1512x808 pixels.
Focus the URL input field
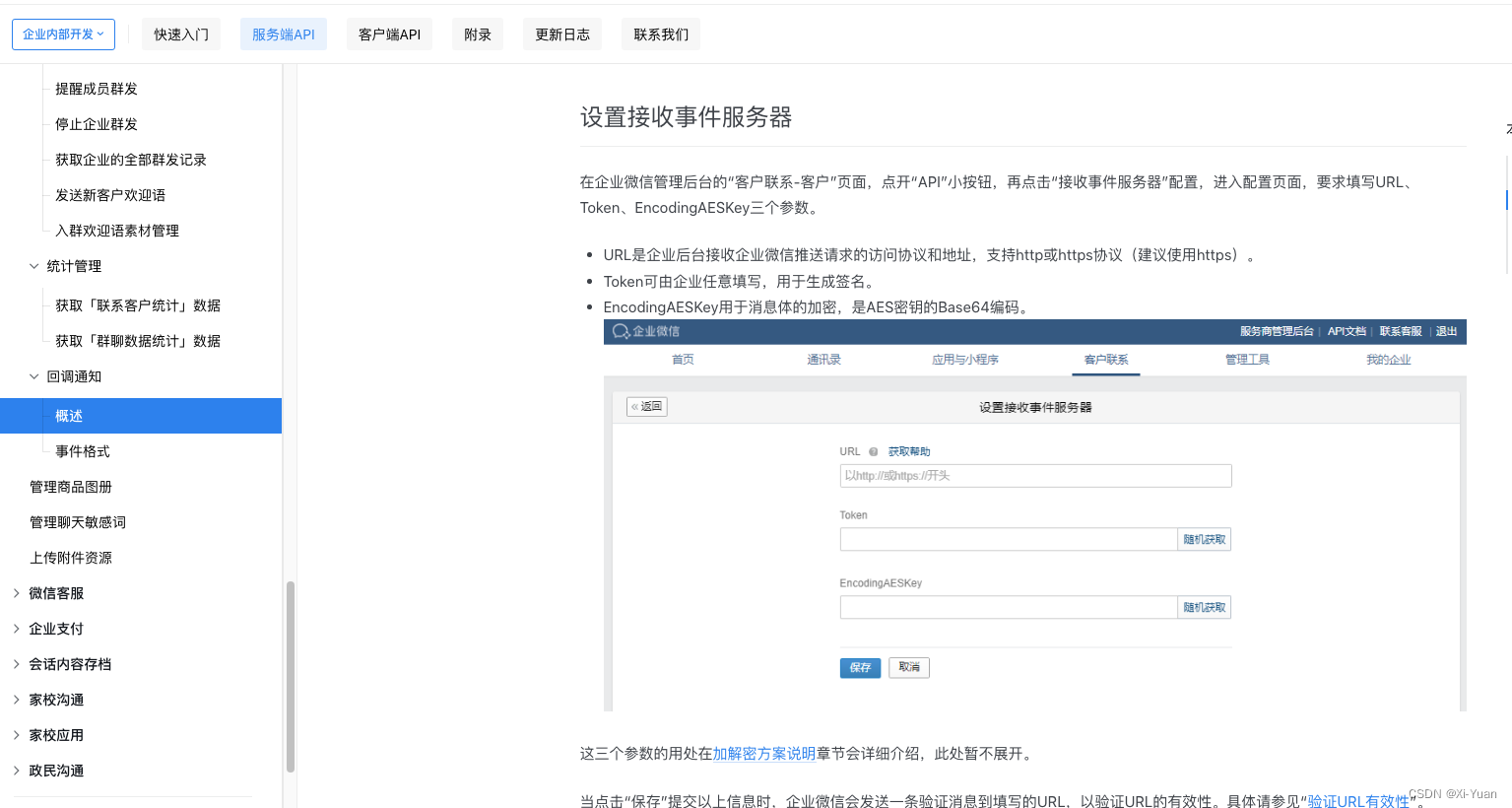pyautogui.click(x=1035, y=476)
